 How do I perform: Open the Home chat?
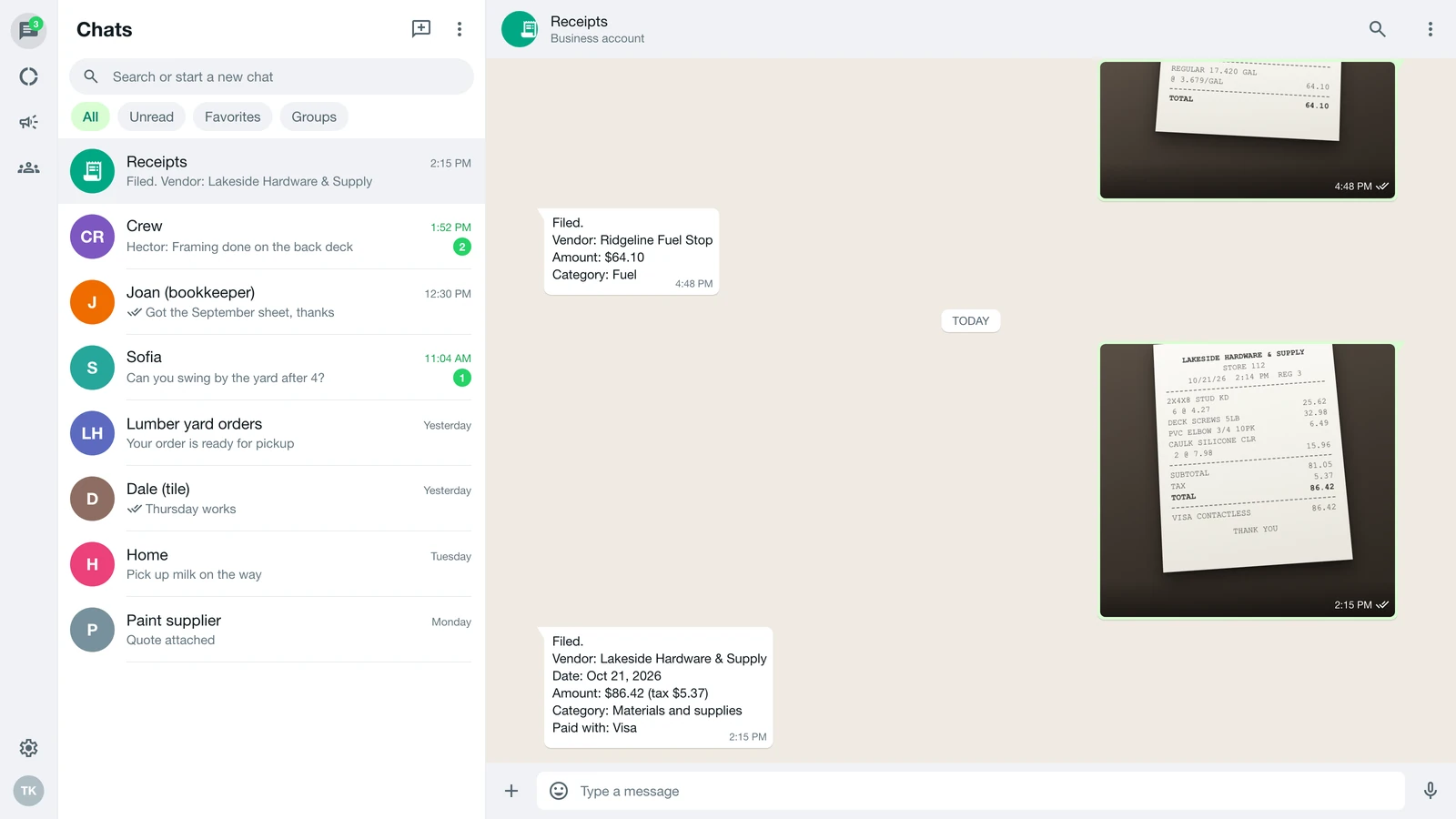[271, 564]
